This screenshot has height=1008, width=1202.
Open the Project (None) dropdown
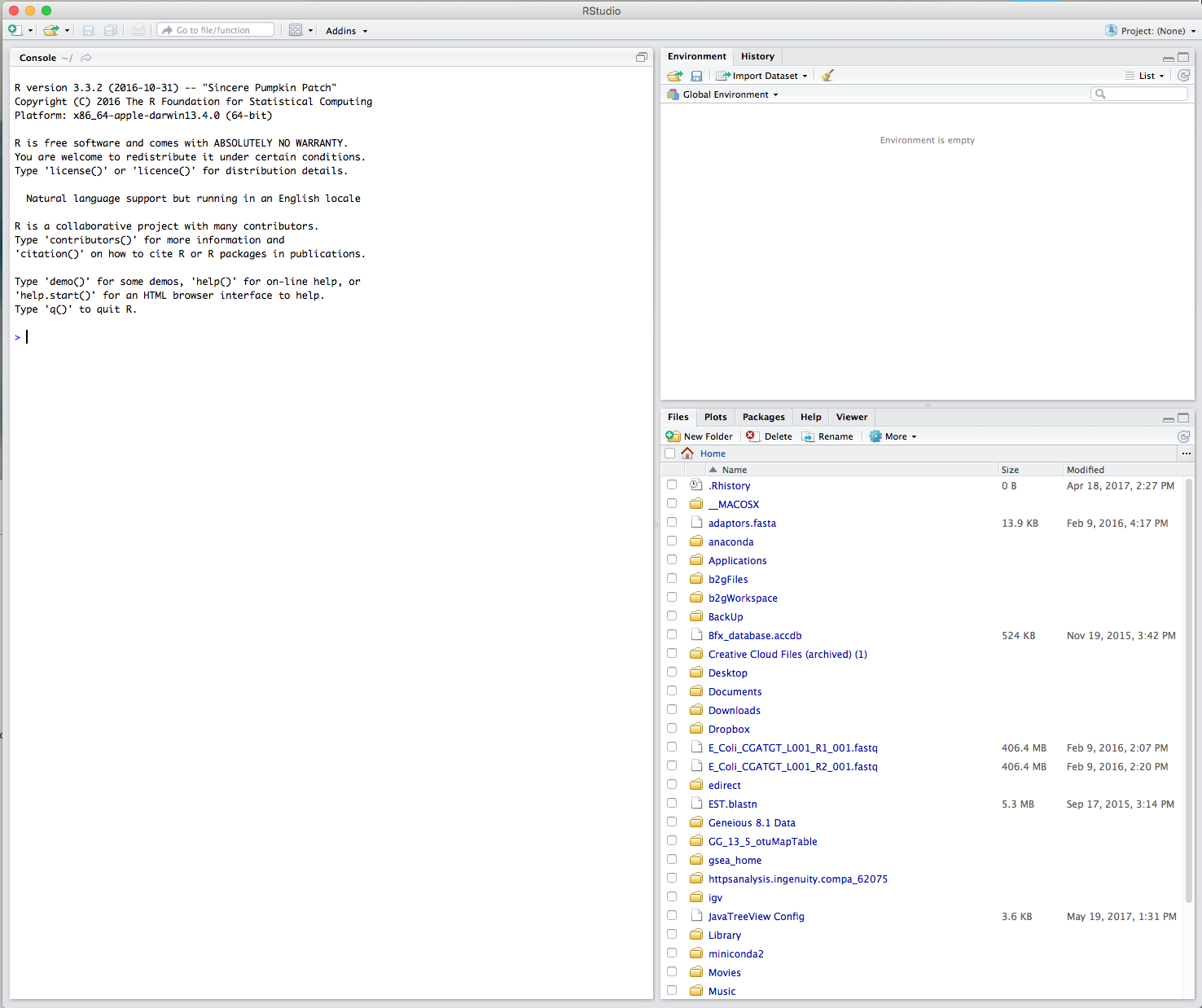1158,31
